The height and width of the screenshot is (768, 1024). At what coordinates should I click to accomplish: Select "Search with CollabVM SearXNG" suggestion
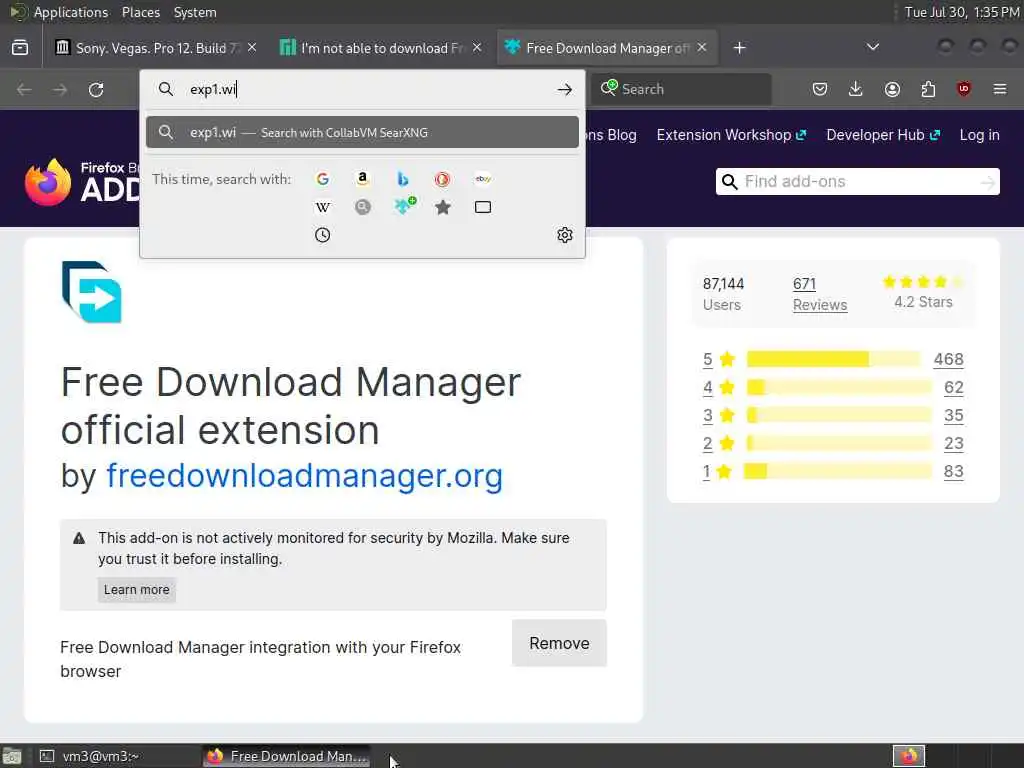[362, 133]
